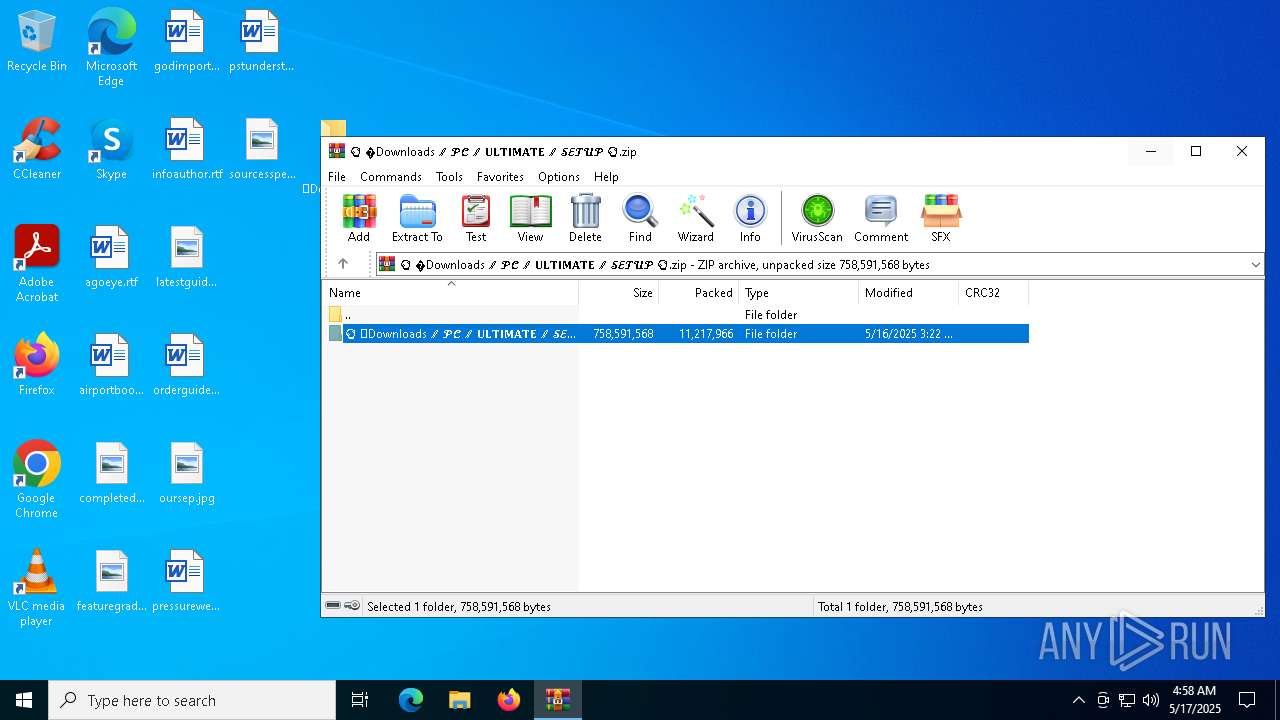Sort by the CRC32 column header
1280x720 pixels.
[x=994, y=293]
